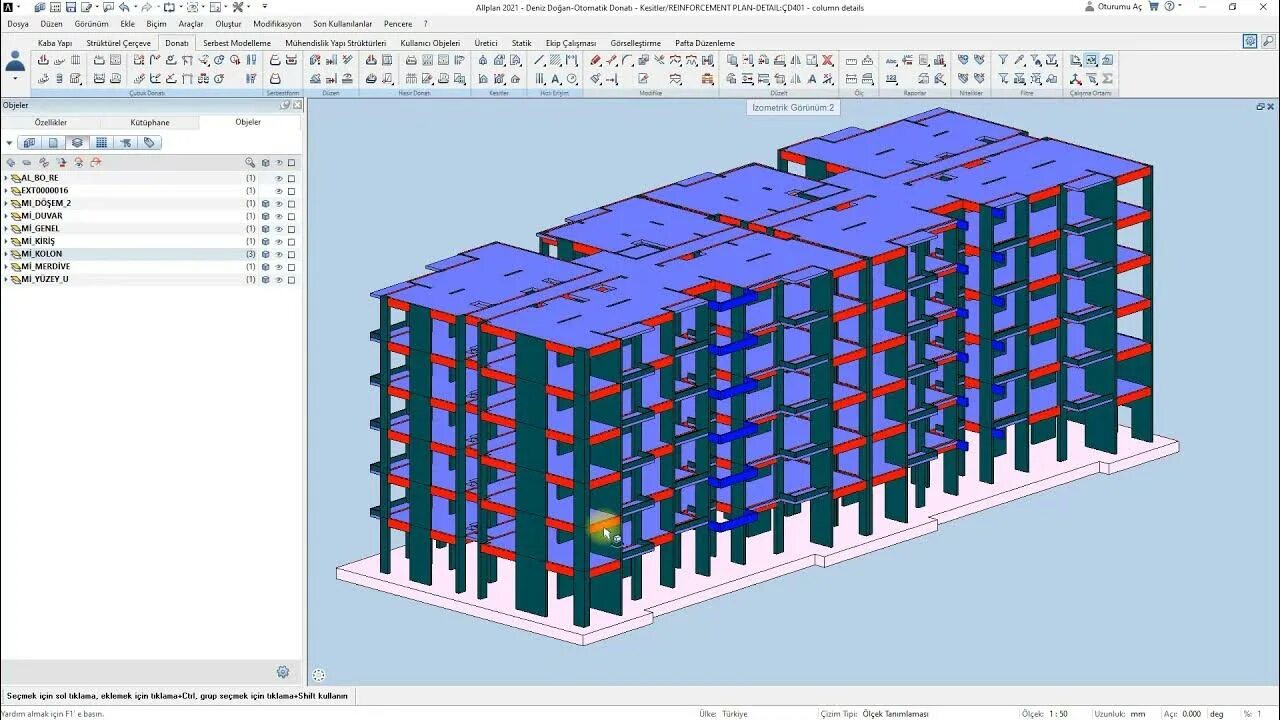Switch to the Kaba Yapı ribbon tab
The width and height of the screenshot is (1280, 720).
pyautogui.click(x=55, y=43)
